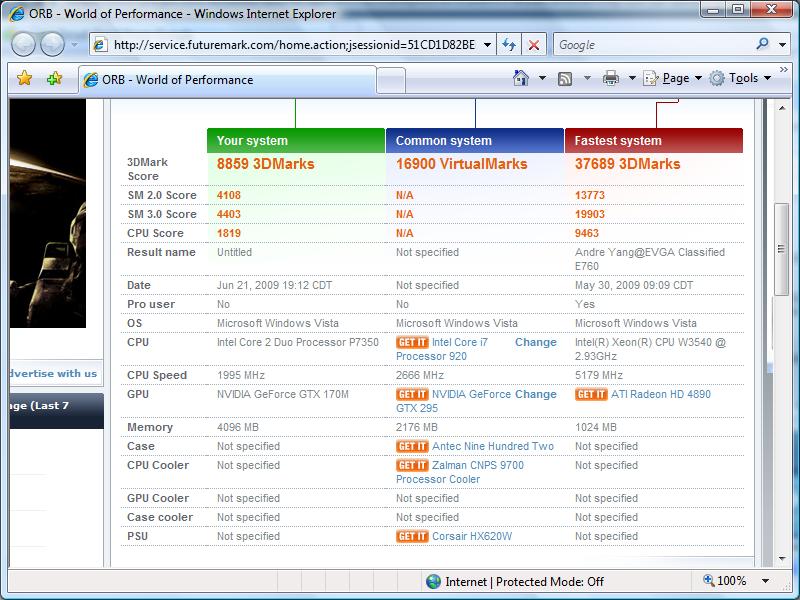Click the GET IT badge for ATI Radeon HD 4890
Screen dimensions: 800x600
click(x=591, y=394)
